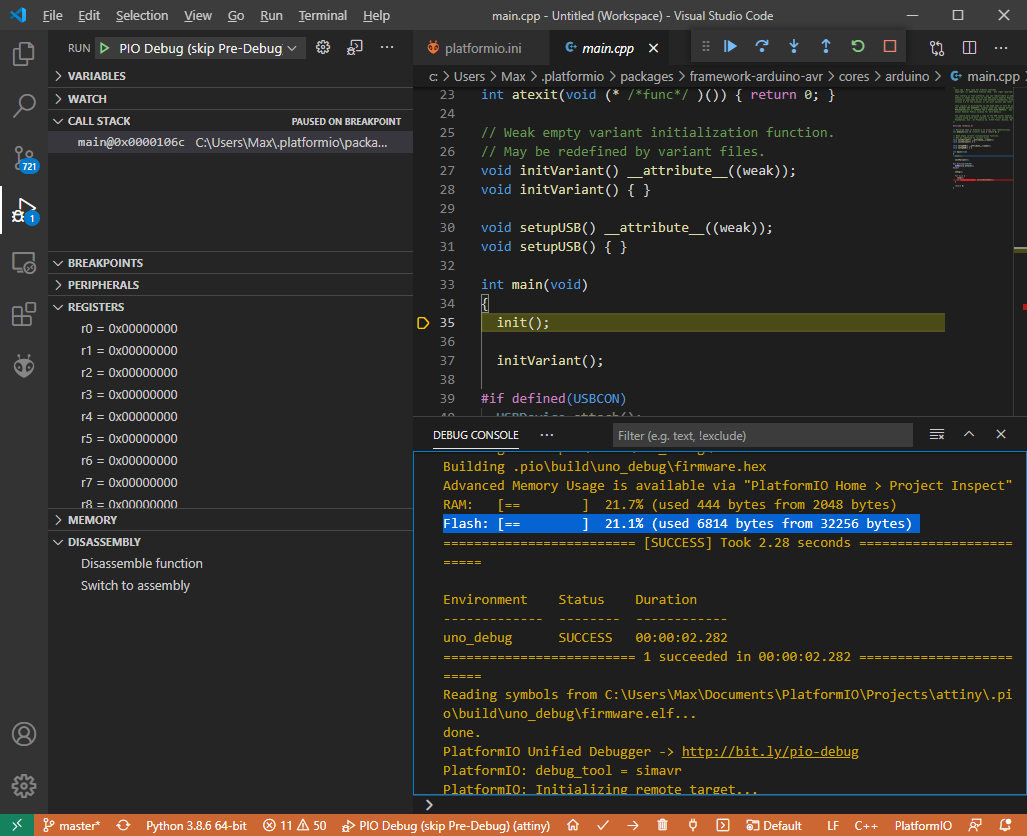Open the Accounts icon in activity bar
Image resolution: width=1027 pixels, height=836 pixels.
click(x=24, y=734)
